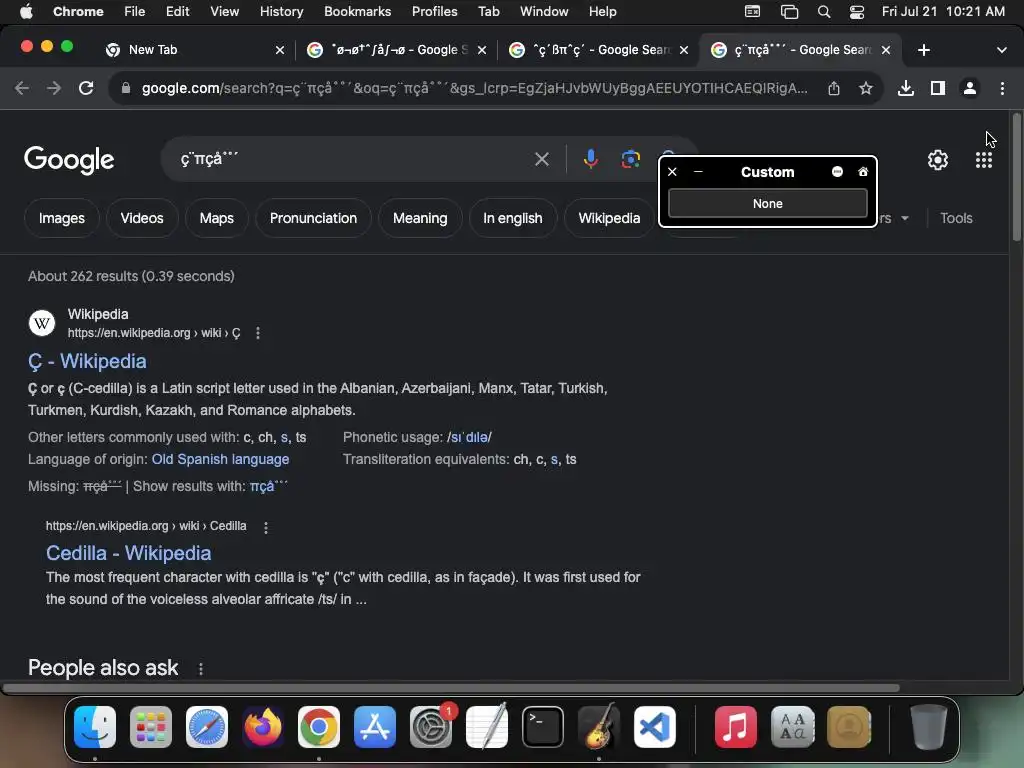The width and height of the screenshot is (1024, 768).
Task: Switch to the ˆç´ßπˆç´ Google Search tab
Action: tap(599, 50)
